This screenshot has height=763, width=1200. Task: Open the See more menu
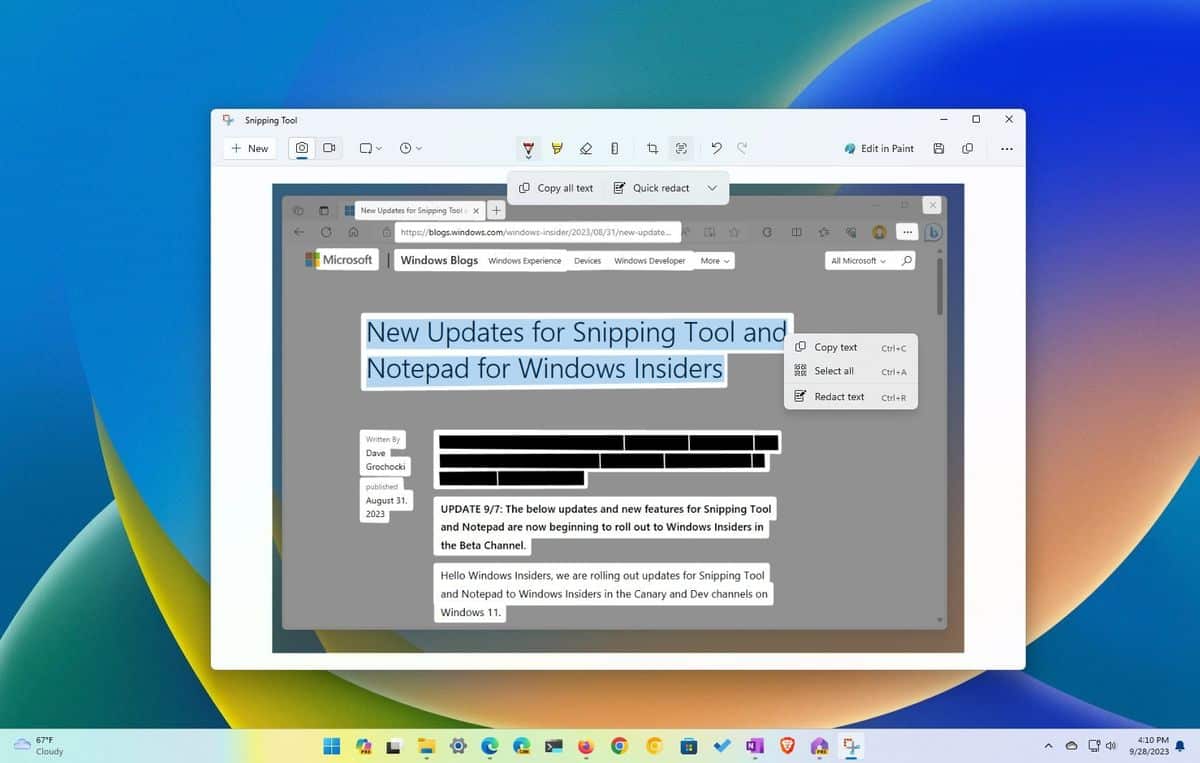(1007, 148)
